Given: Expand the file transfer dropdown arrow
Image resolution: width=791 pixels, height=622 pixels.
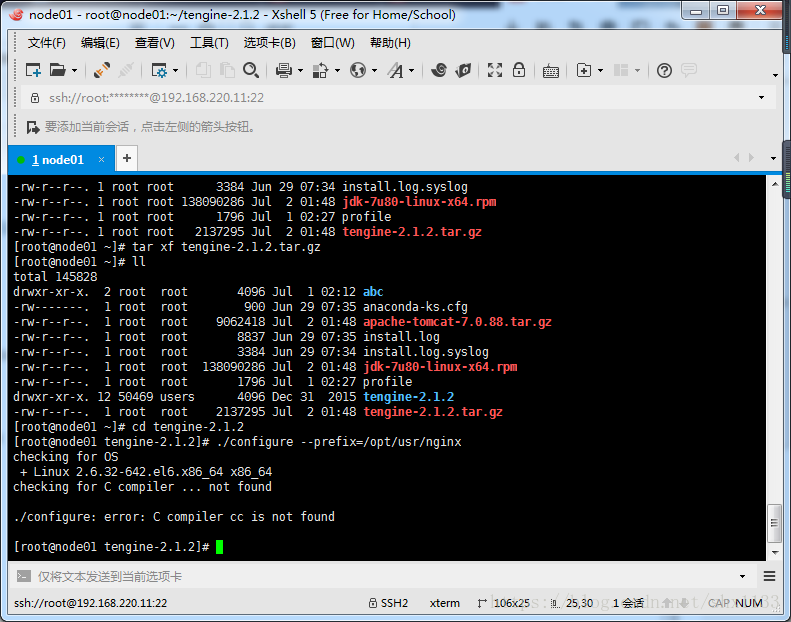Looking at the screenshot, I should point(337,71).
